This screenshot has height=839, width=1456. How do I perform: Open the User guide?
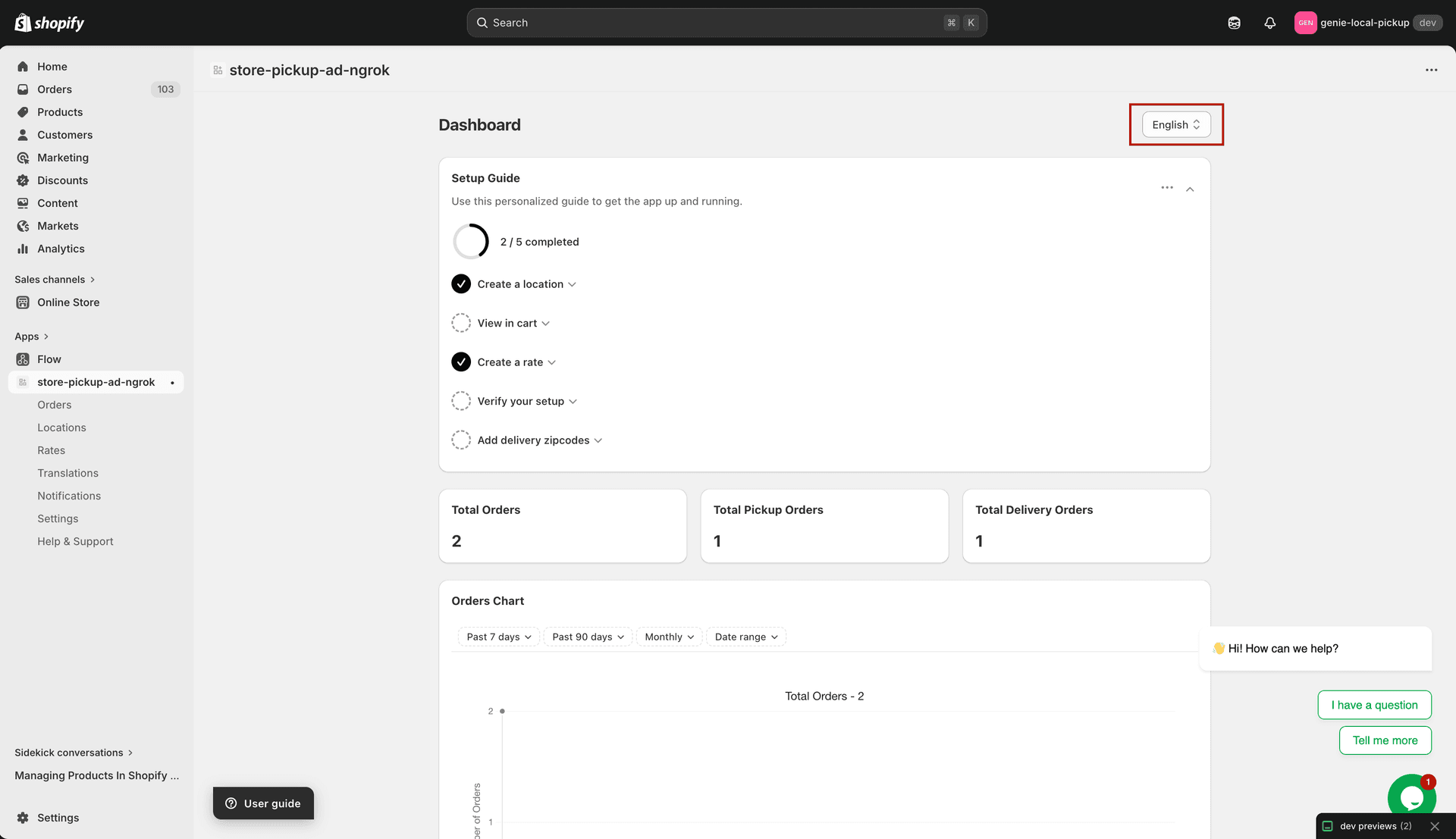(x=263, y=803)
